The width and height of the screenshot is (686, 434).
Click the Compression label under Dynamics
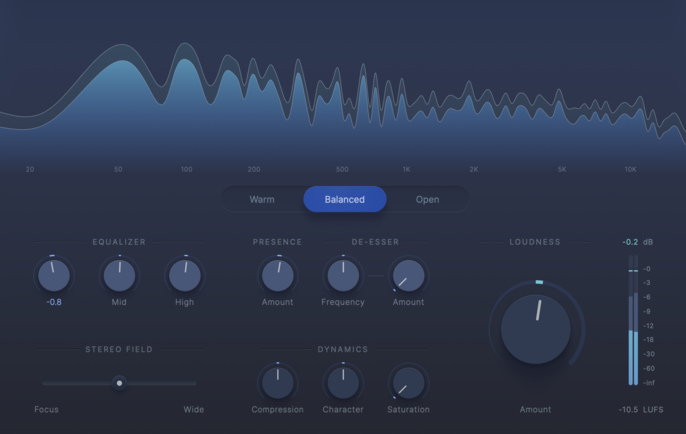[277, 410]
